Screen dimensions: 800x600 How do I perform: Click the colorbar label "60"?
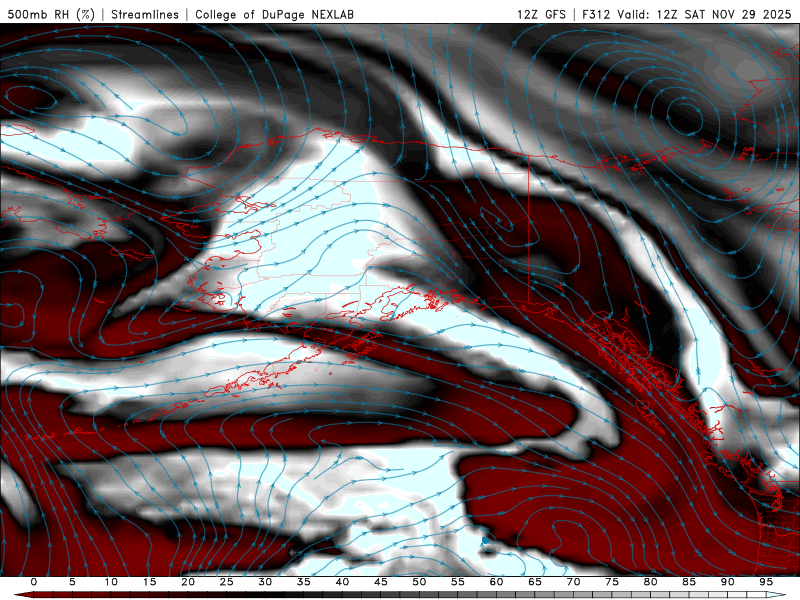click(x=496, y=582)
